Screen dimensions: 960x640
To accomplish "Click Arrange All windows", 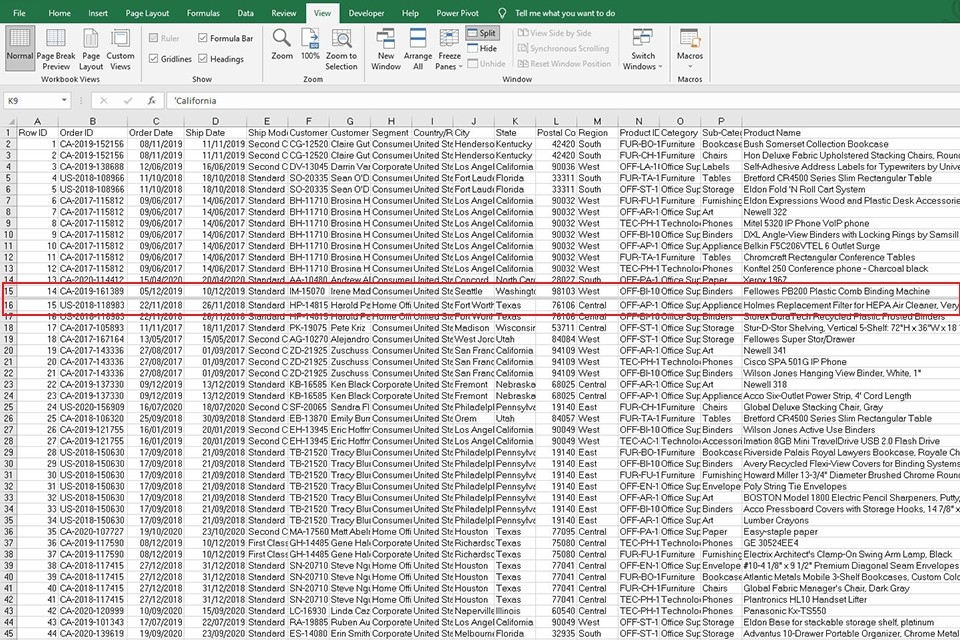I will (x=418, y=45).
